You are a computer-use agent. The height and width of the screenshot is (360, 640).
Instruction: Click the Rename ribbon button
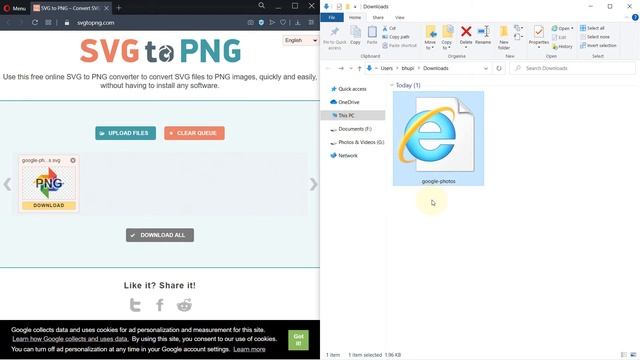pyautogui.click(x=483, y=36)
